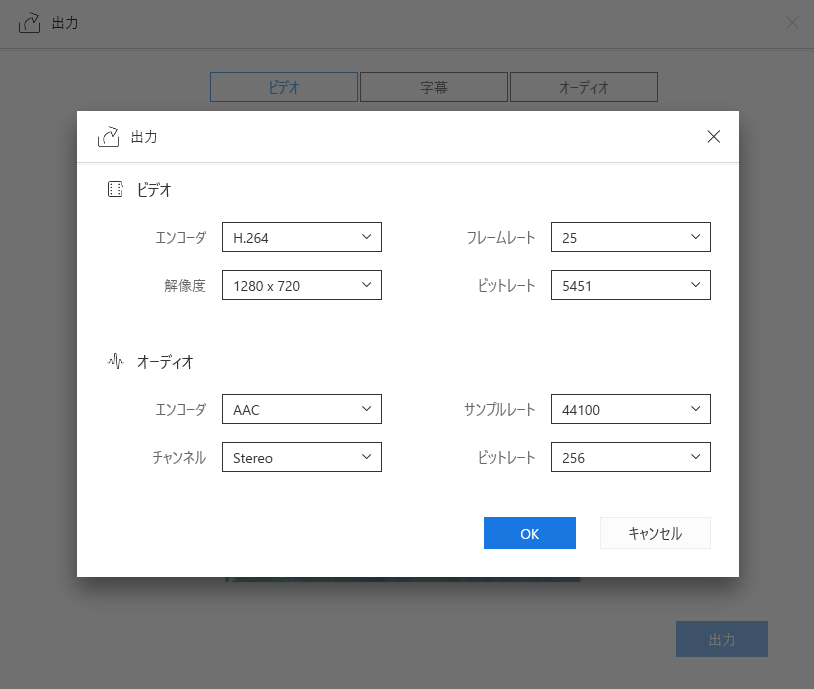The width and height of the screenshot is (814, 689).
Task: Expand the サンプルレート 44100 dropdown
Action: pos(630,409)
